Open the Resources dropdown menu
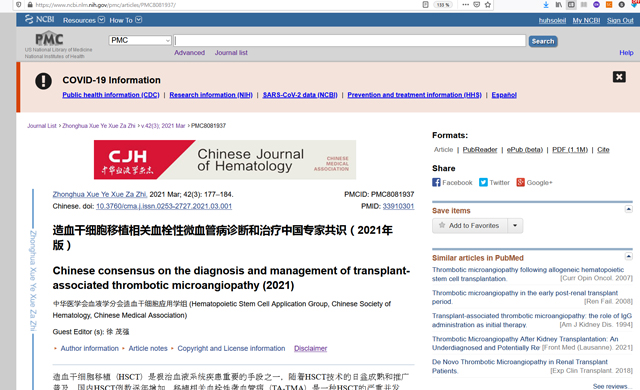The width and height of the screenshot is (640, 390). [x=84, y=20]
